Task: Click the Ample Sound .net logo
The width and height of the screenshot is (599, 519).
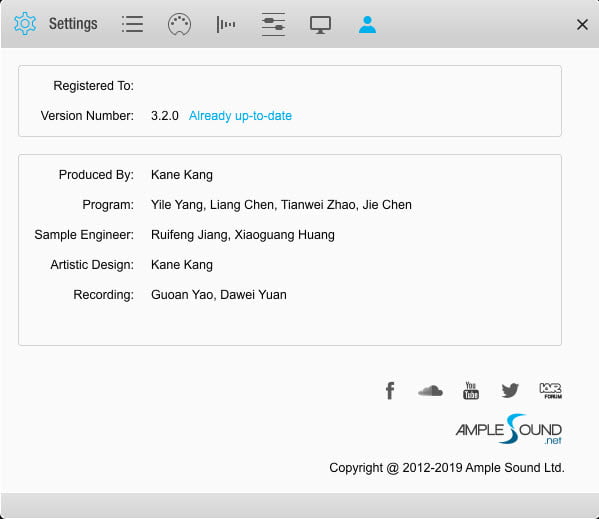Action: pyautogui.click(x=508, y=430)
